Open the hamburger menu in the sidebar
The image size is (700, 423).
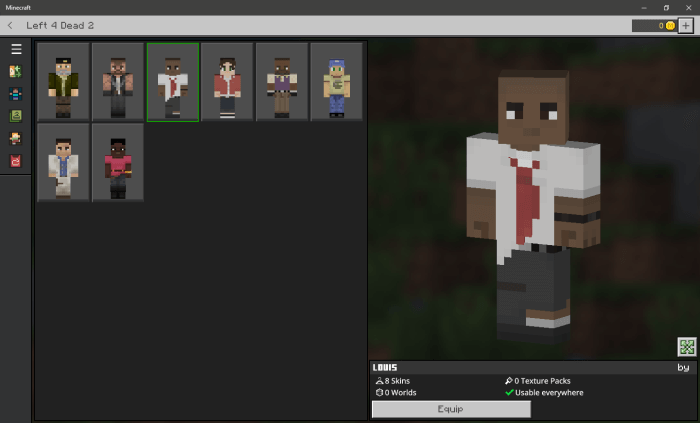pos(16,49)
